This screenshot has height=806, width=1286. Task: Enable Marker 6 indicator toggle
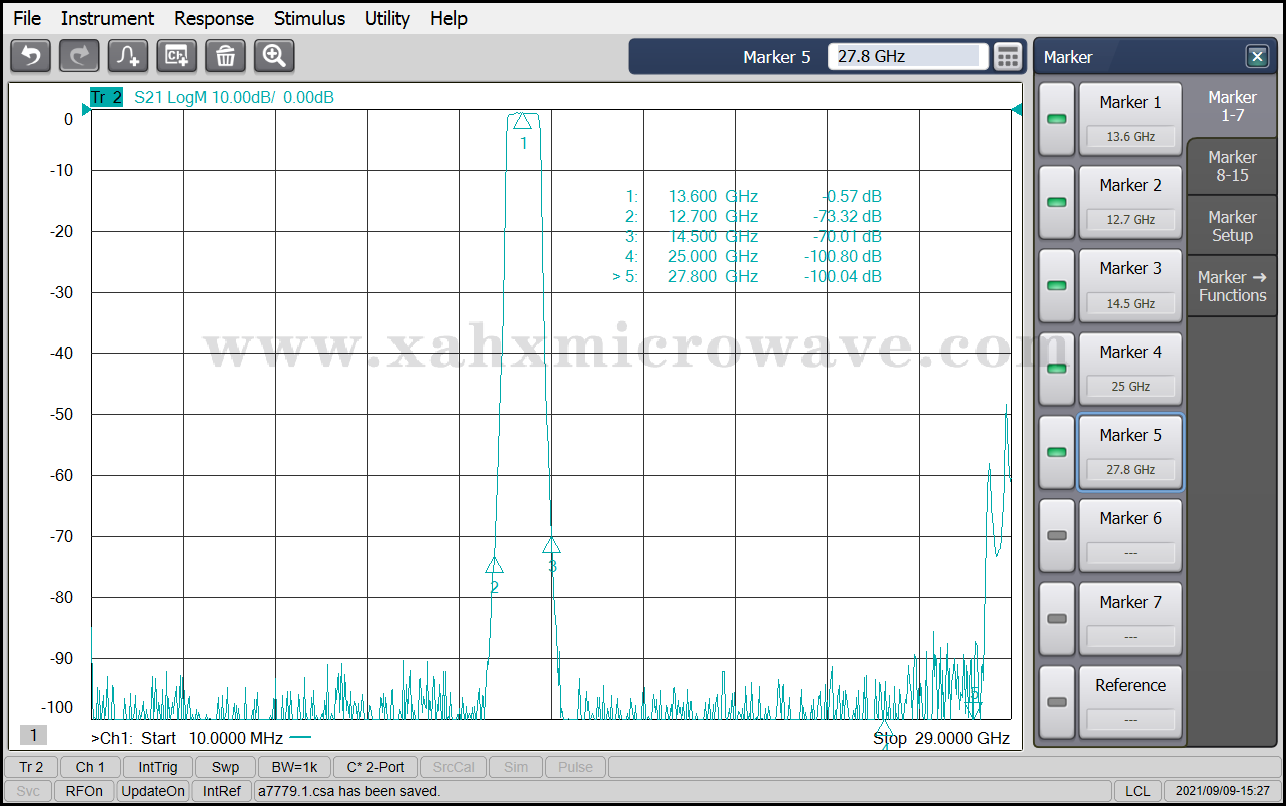[1057, 535]
